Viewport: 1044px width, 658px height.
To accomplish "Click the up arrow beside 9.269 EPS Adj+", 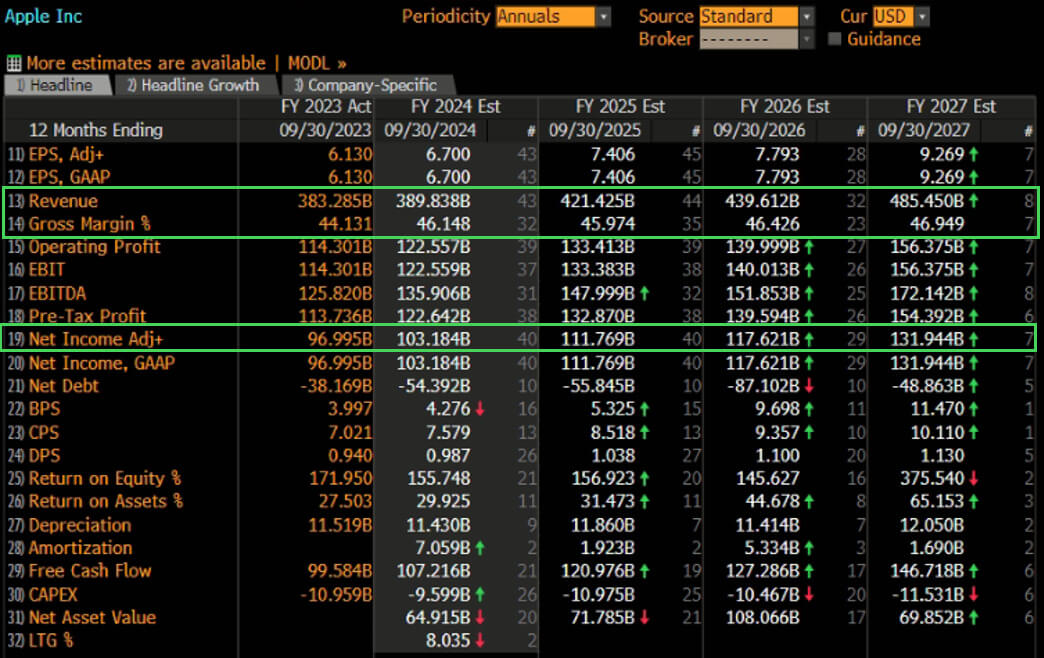I will pos(973,155).
